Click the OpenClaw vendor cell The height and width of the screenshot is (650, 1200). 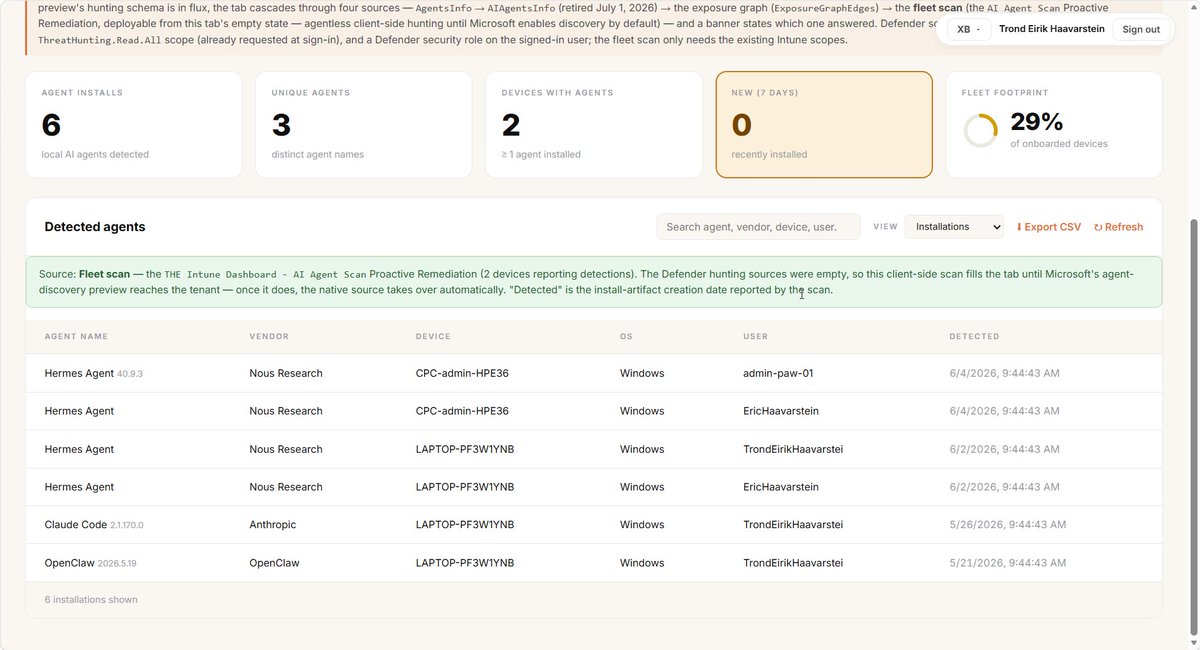(x=274, y=562)
